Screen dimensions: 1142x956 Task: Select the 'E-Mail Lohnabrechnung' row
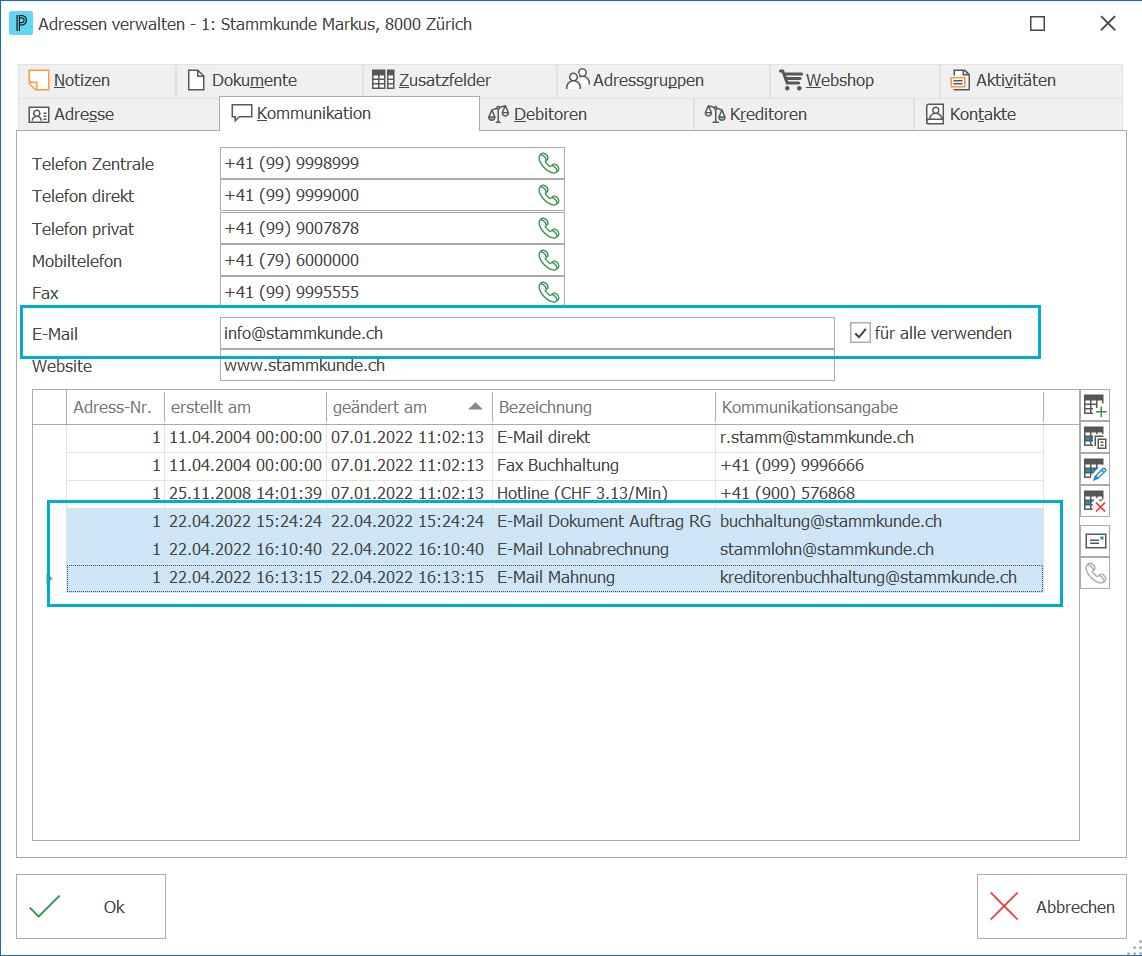click(555, 549)
